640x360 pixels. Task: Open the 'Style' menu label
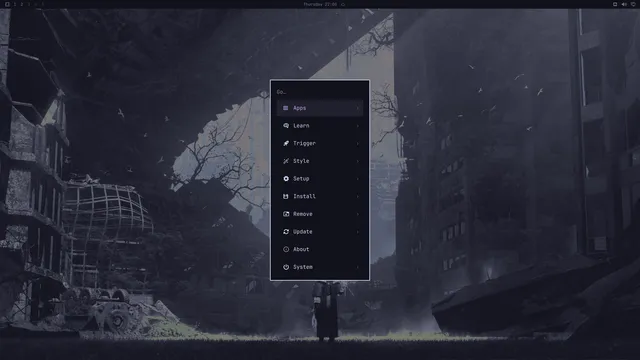pyautogui.click(x=301, y=161)
